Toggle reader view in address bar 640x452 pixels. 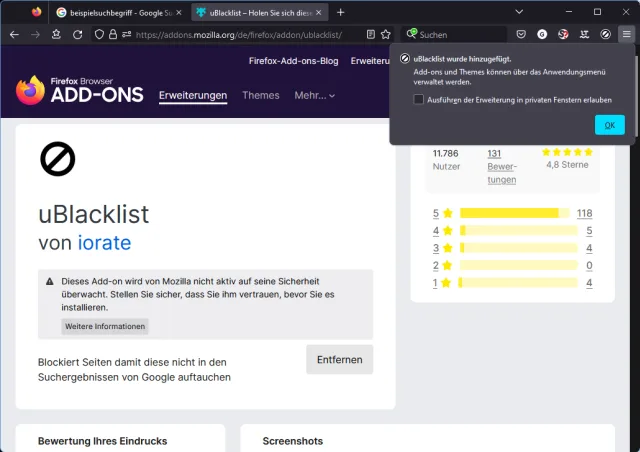tap(371, 35)
